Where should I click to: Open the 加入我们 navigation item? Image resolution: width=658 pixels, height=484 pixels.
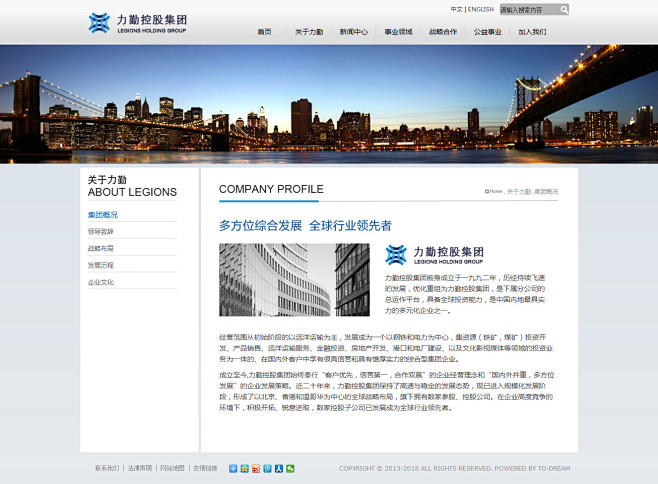point(532,32)
